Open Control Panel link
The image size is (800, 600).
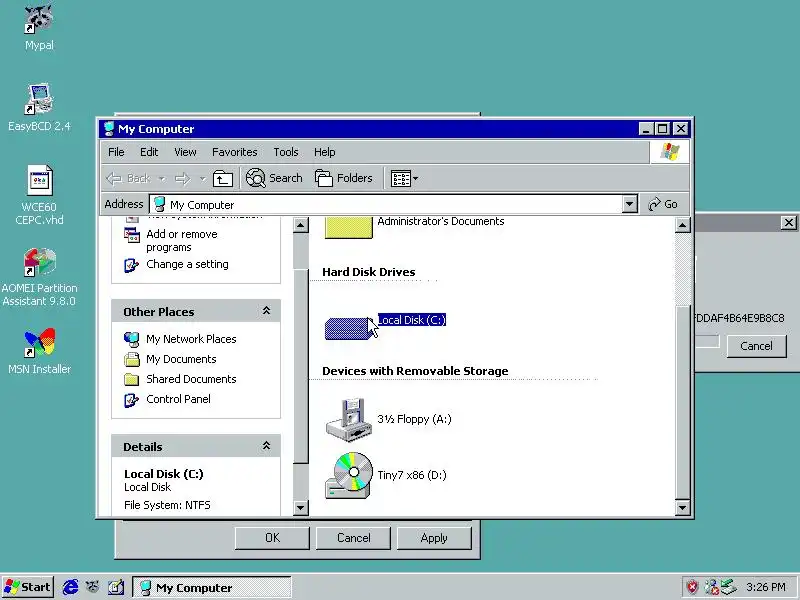tap(178, 399)
